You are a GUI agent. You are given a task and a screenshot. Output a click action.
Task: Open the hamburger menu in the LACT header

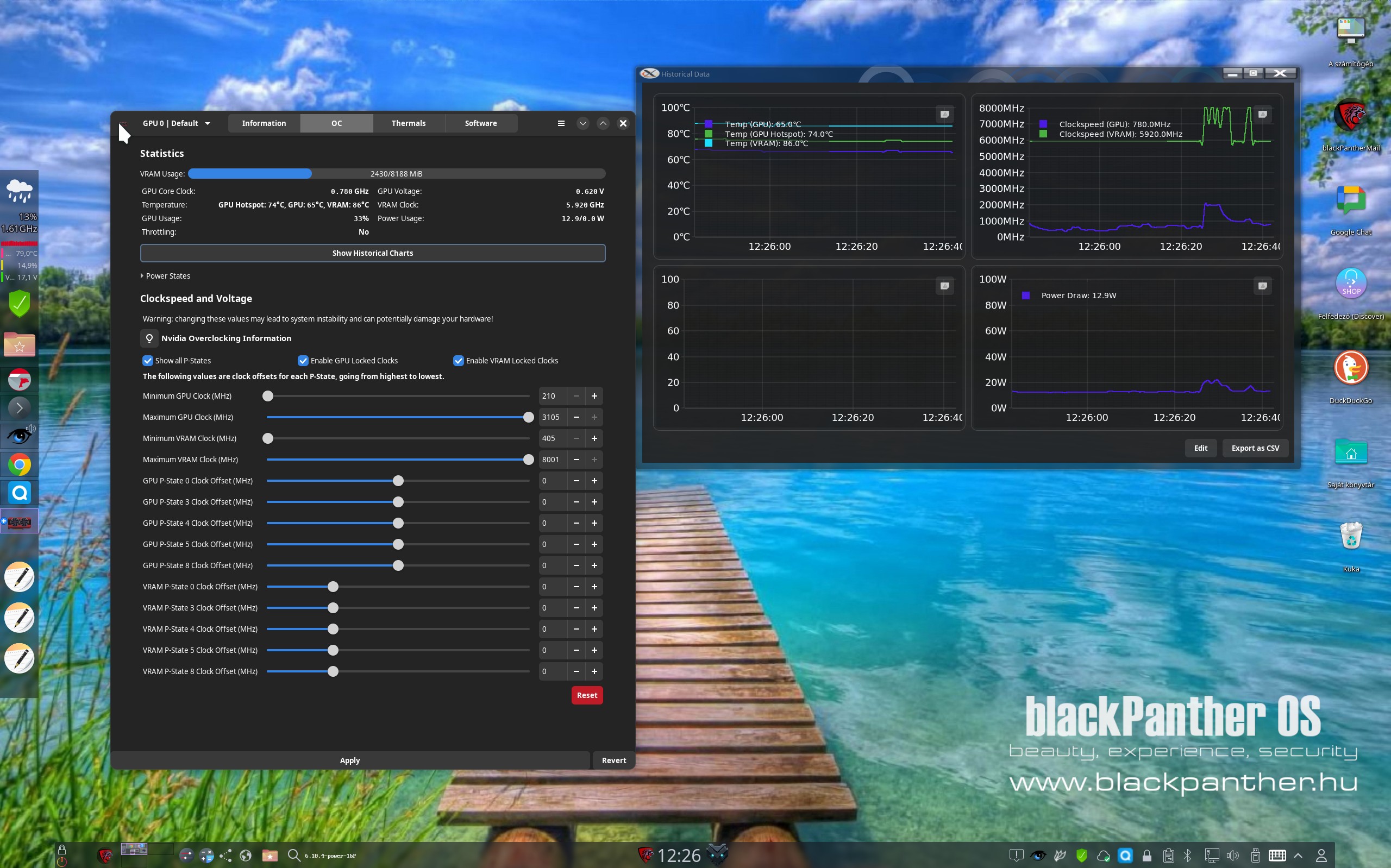(x=561, y=123)
